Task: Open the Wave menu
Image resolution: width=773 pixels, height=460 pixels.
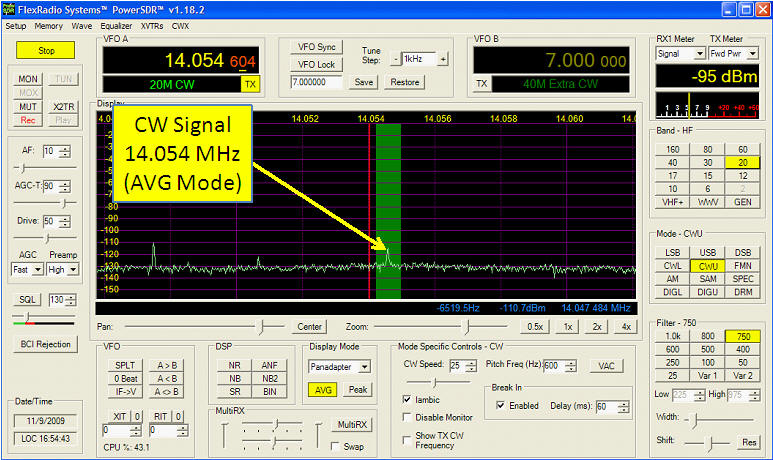Action: coord(81,26)
